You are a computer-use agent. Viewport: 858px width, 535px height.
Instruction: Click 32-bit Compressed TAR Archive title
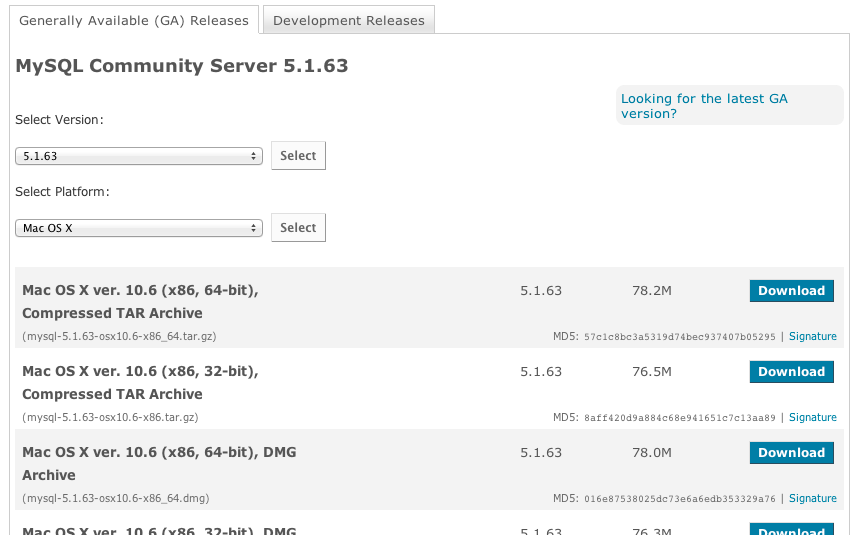point(140,382)
